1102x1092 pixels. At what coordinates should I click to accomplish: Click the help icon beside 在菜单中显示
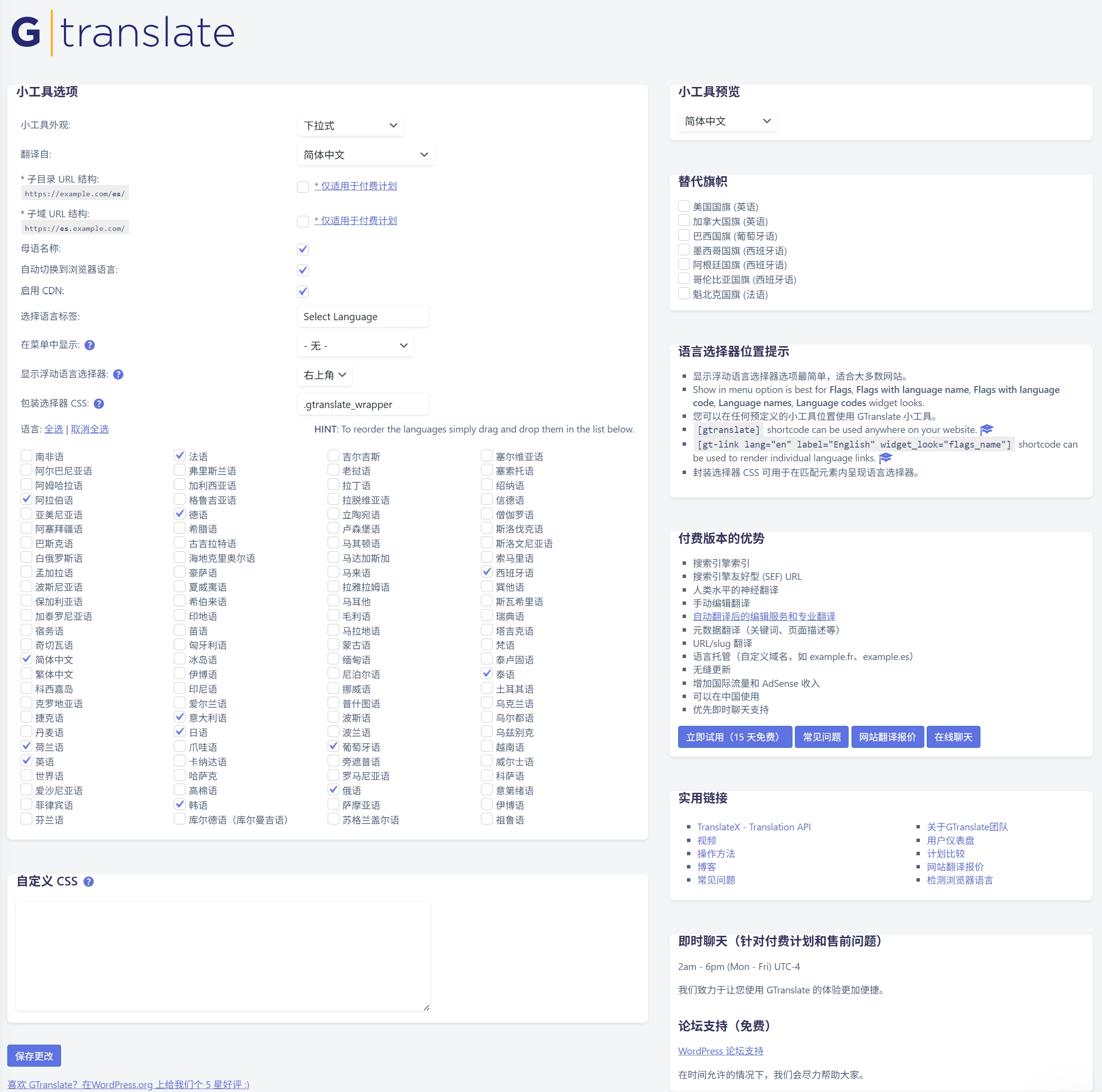[x=89, y=345]
